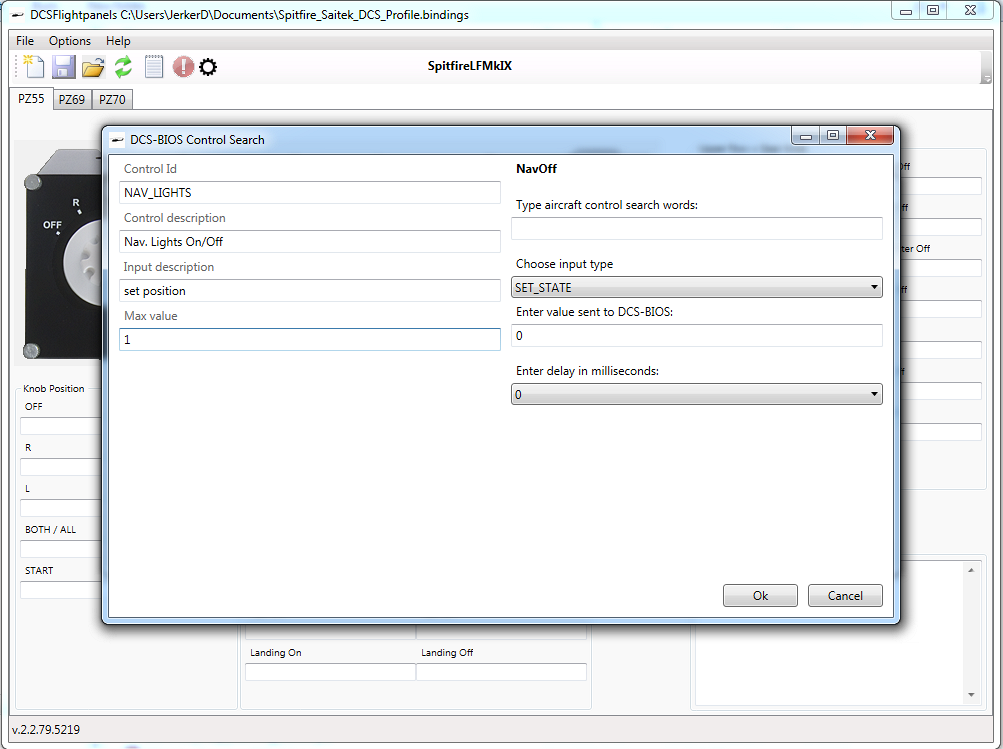This screenshot has width=1003, height=749.
Task: Switch to the PZ70 tab
Action: pyautogui.click(x=112, y=100)
